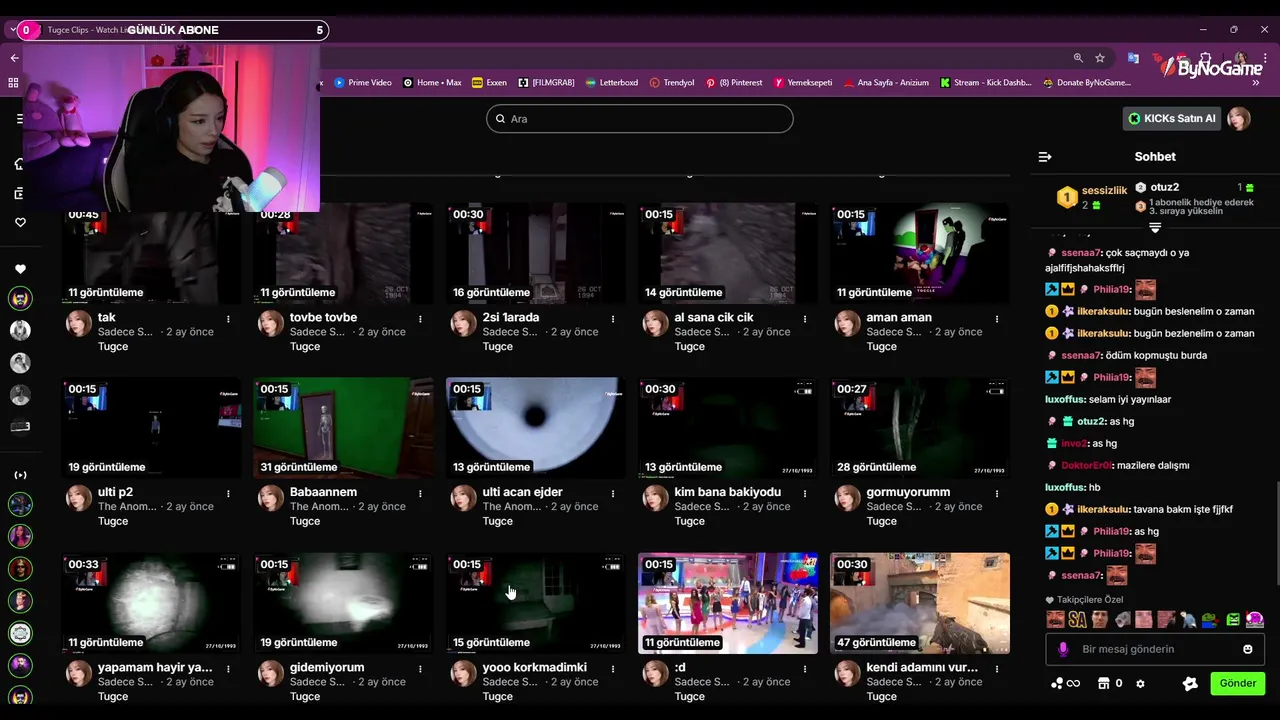The height and width of the screenshot is (720, 1280).
Task: Open 'The Anom...' category link under Babaannem
Action: pos(319,507)
